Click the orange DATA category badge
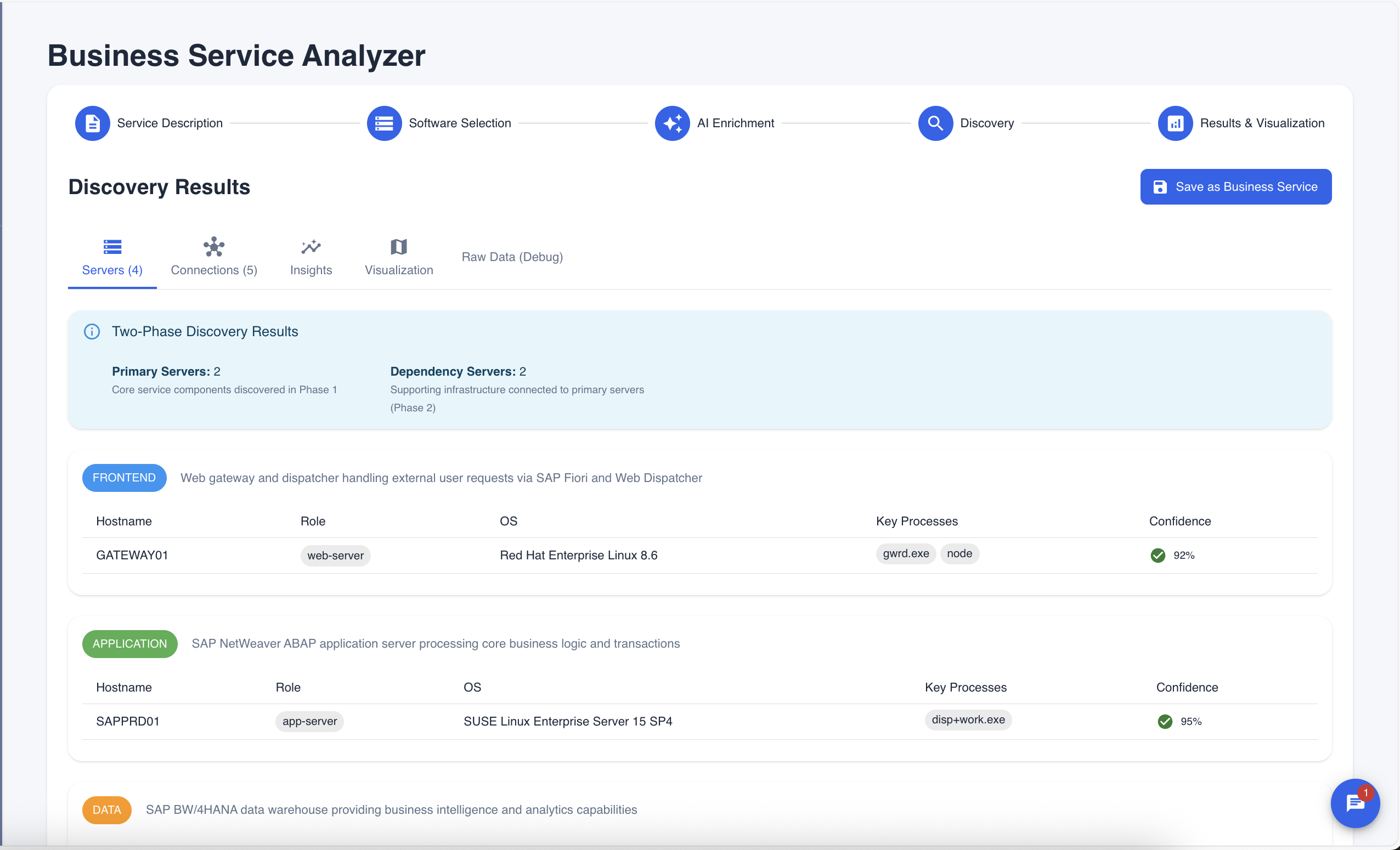This screenshot has height=850, width=1400. 107,809
